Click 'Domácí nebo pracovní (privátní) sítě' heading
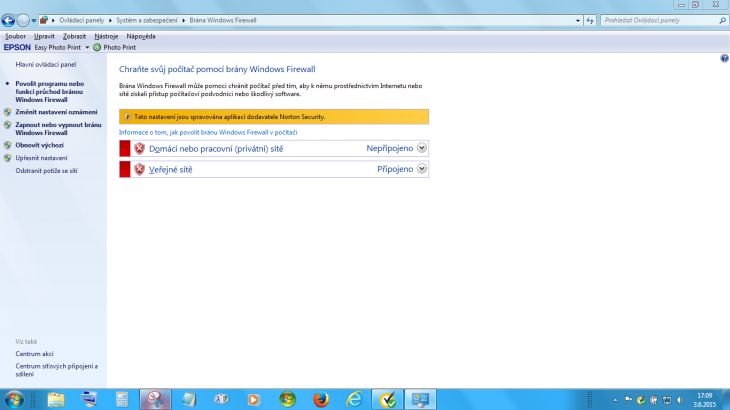 (x=216, y=149)
